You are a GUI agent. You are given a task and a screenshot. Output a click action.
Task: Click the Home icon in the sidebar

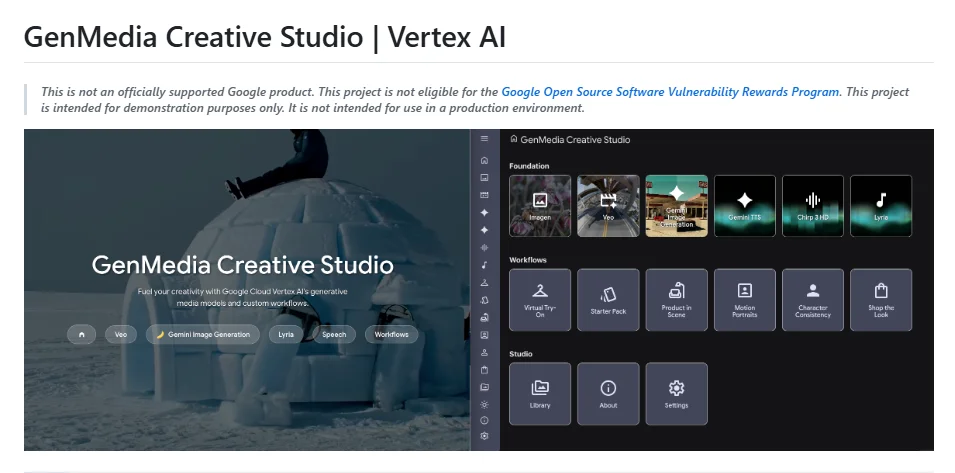484,161
